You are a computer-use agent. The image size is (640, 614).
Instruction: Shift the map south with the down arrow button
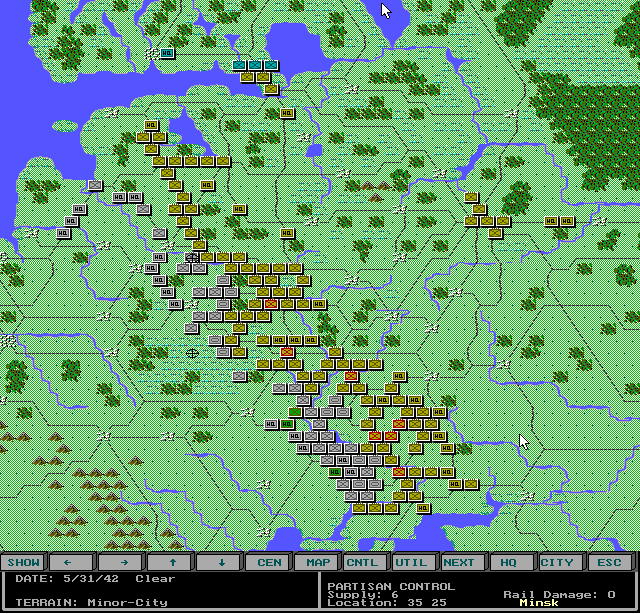[x=220, y=563]
